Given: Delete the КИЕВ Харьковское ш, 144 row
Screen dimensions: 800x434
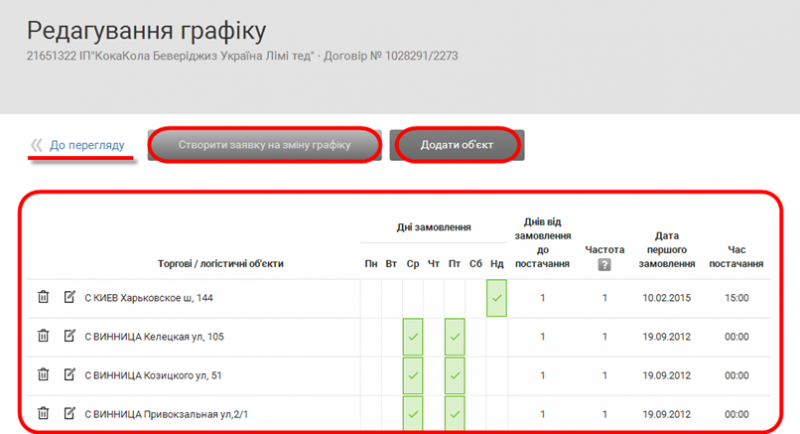Looking at the screenshot, I should pos(43,297).
